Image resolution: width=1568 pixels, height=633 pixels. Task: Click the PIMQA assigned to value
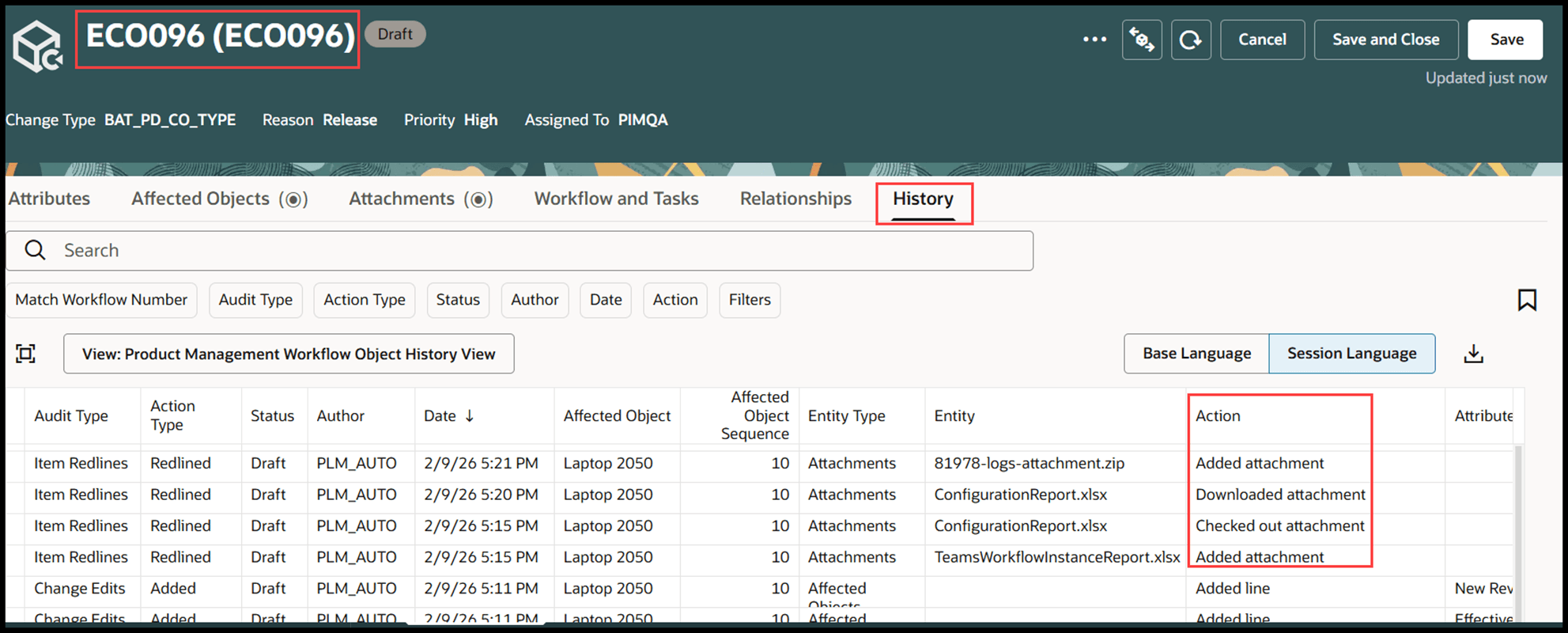[643, 120]
